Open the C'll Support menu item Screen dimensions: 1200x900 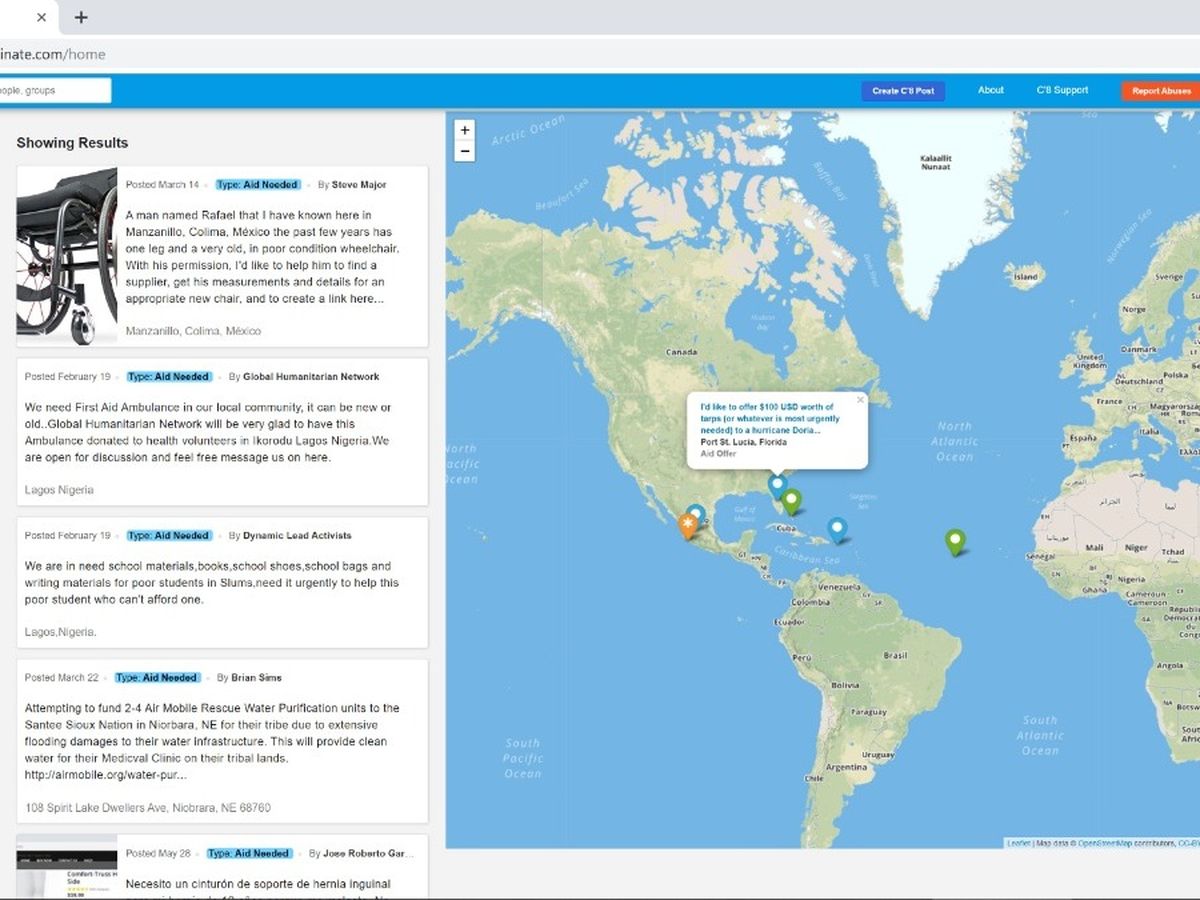coord(1062,90)
